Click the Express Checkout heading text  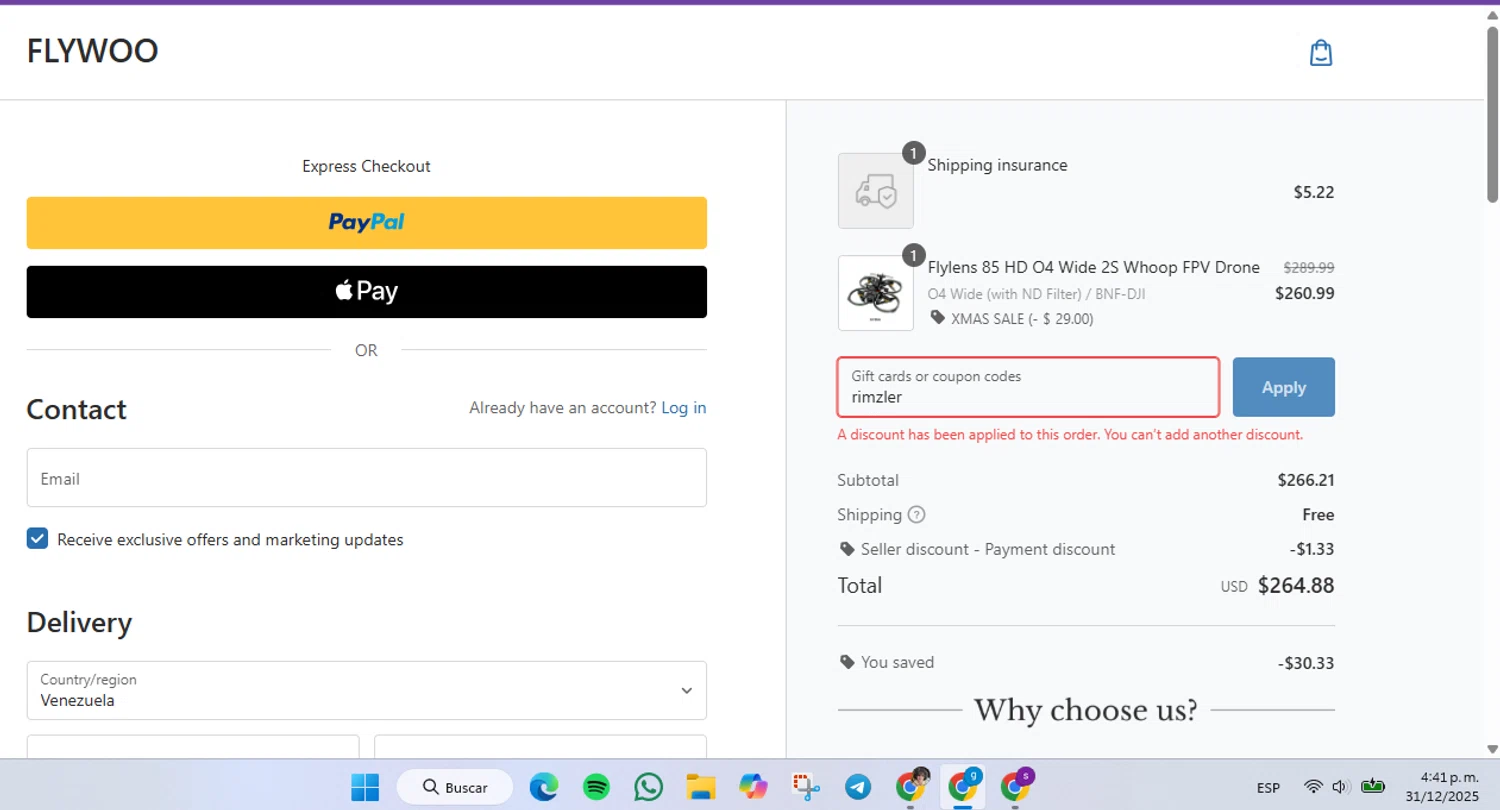(366, 166)
